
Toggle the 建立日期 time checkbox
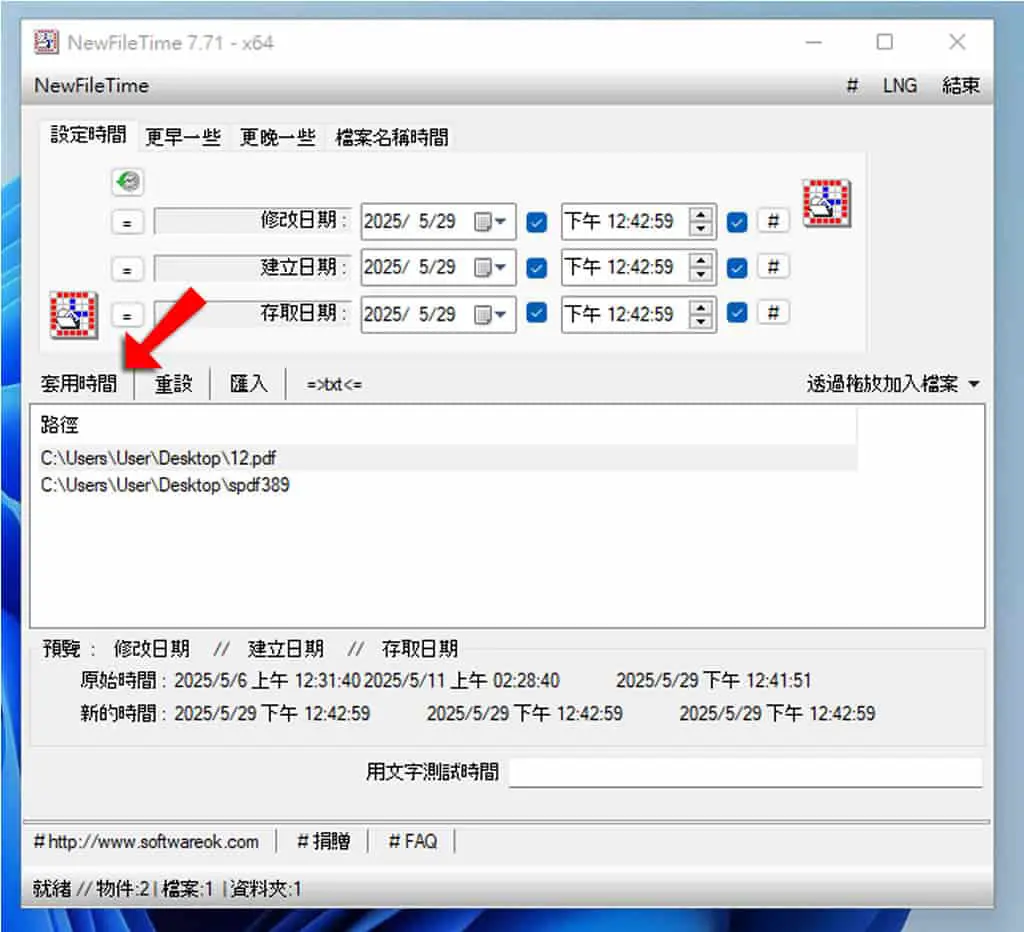click(737, 268)
